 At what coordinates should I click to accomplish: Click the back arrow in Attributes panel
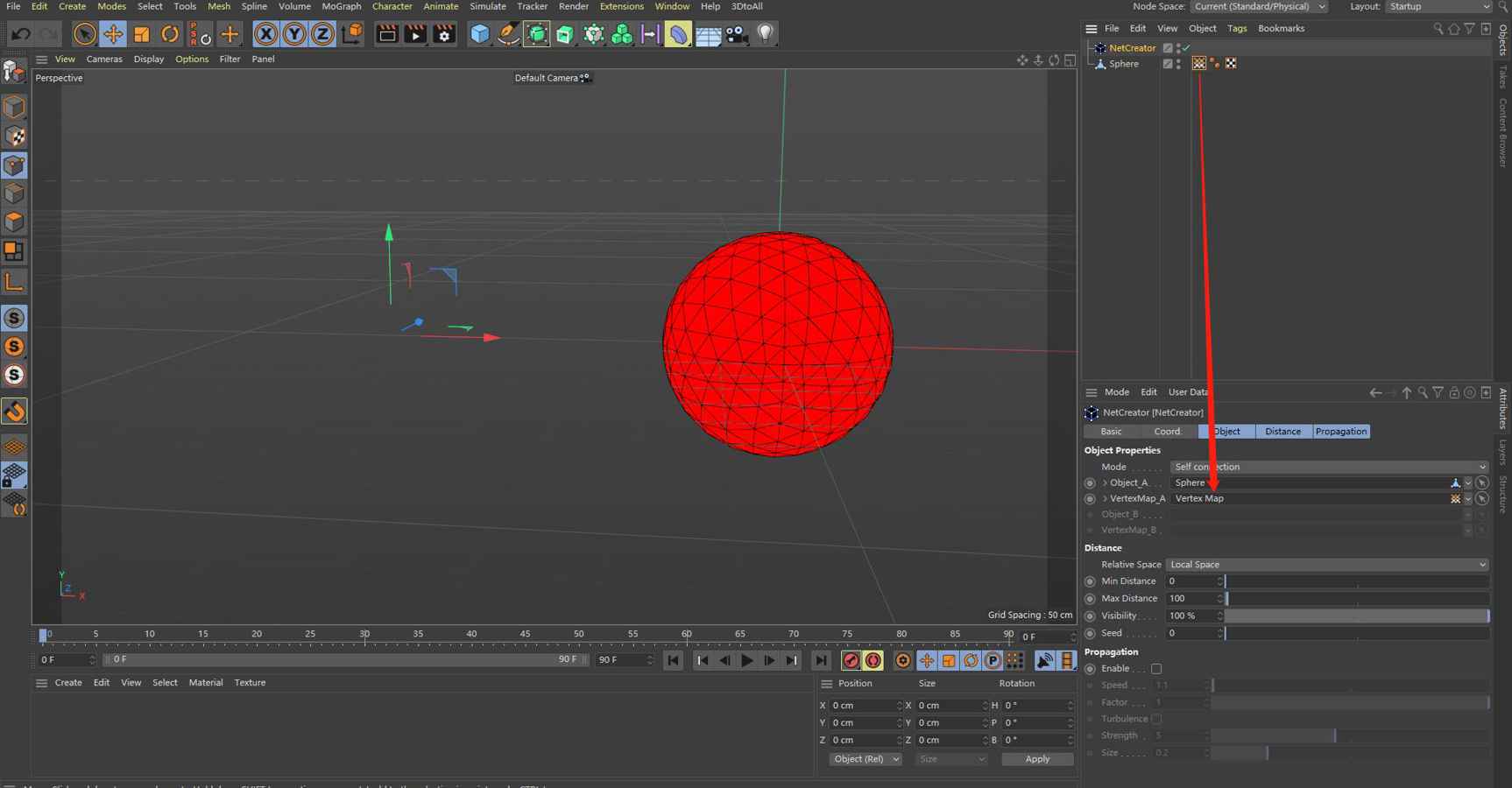click(x=1375, y=392)
